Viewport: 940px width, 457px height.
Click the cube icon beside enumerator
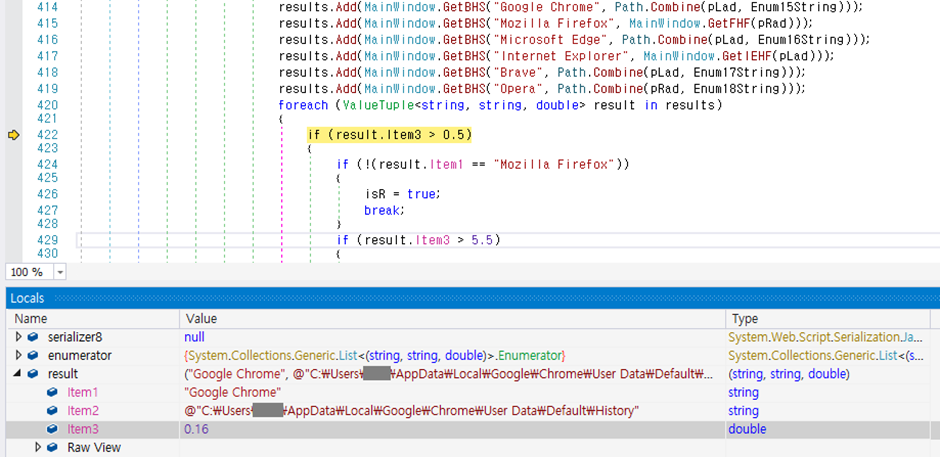33,356
